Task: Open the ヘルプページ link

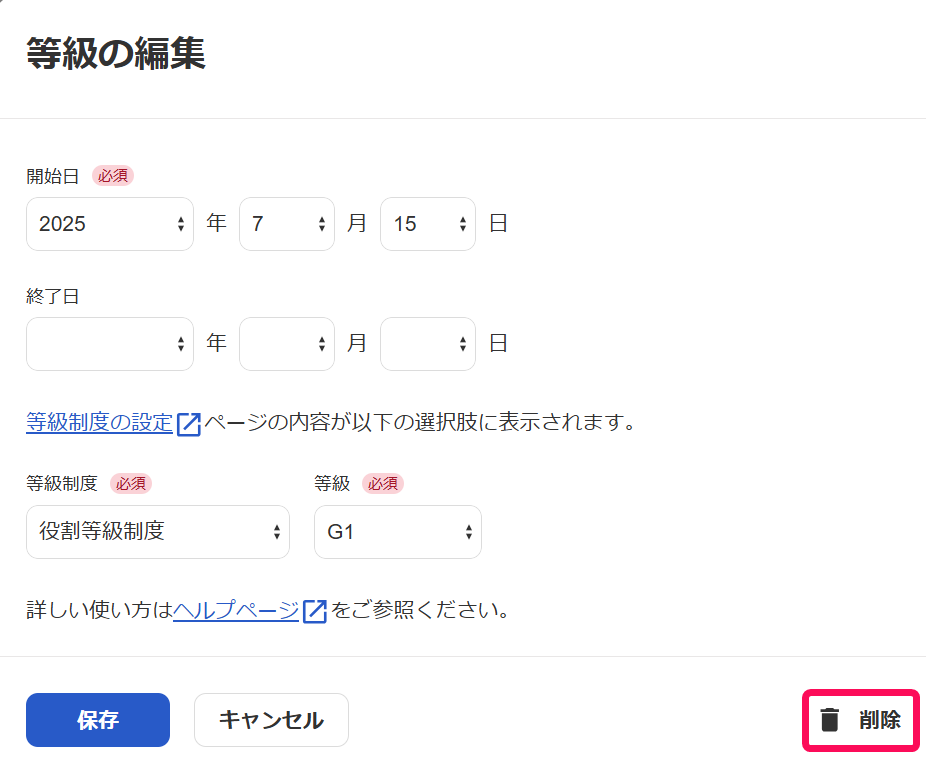Action: coord(236,610)
